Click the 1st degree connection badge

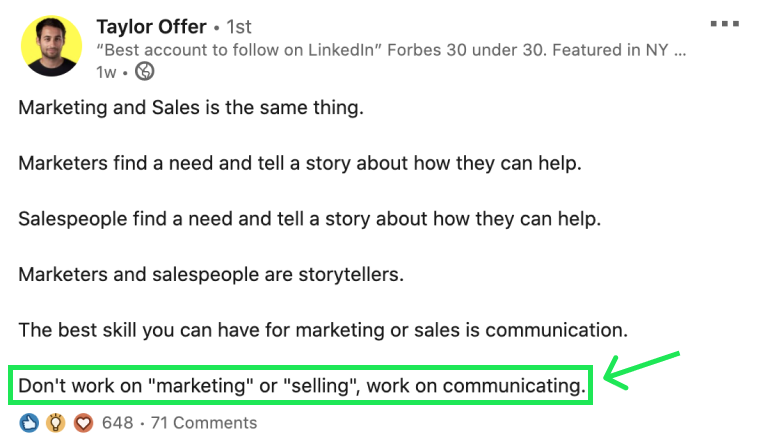click(x=239, y=27)
